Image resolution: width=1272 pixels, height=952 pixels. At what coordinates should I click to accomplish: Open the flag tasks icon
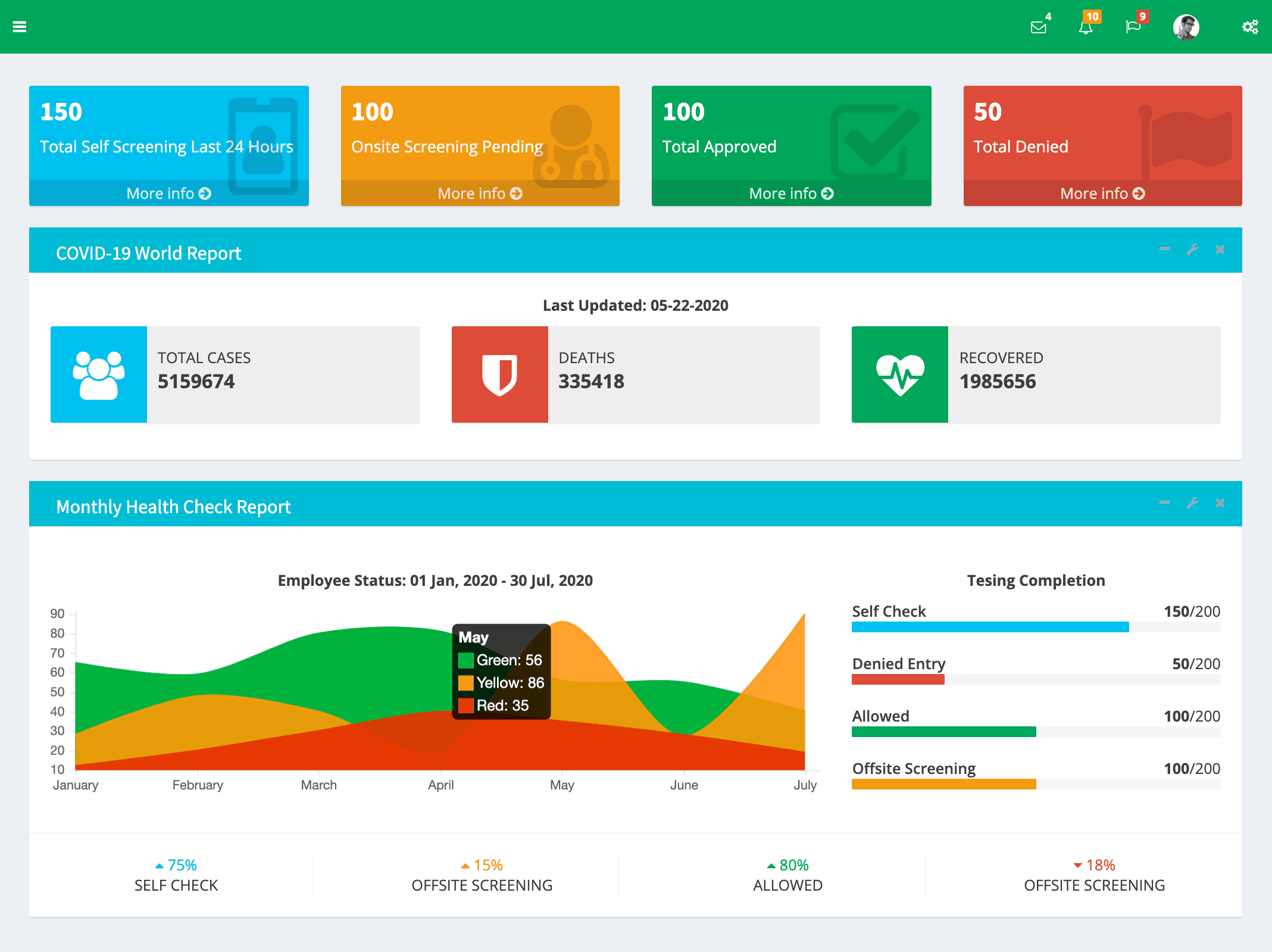click(x=1133, y=27)
